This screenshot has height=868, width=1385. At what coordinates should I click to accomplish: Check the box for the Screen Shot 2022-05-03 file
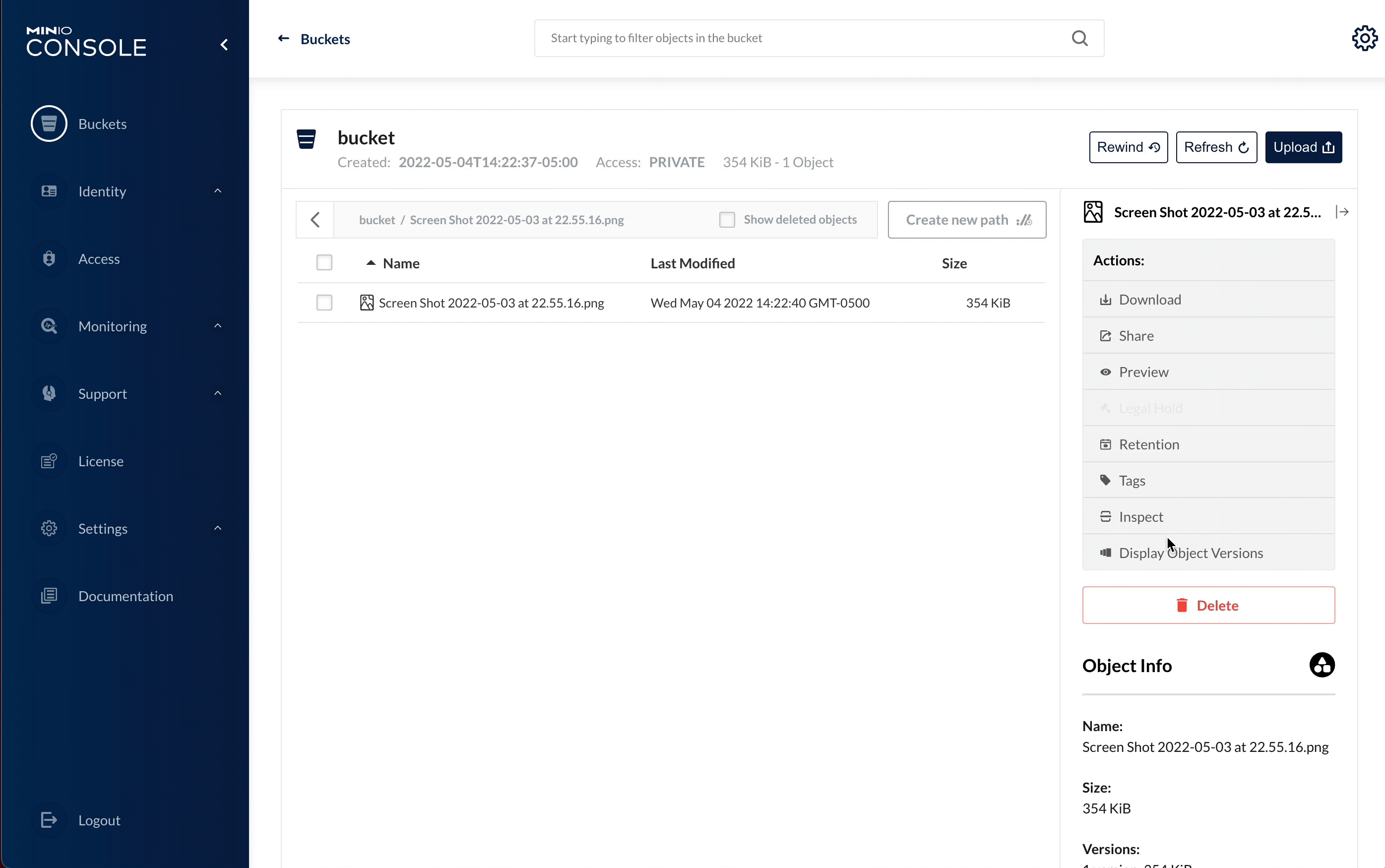coord(324,303)
